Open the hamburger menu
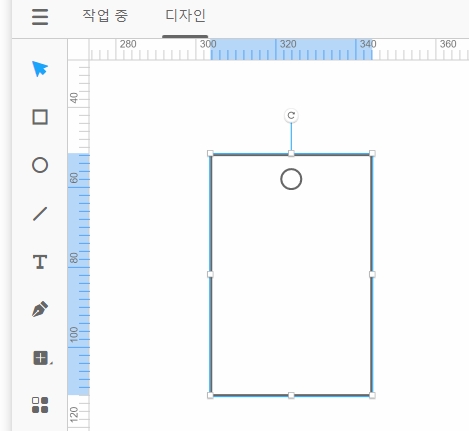 (40, 17)
